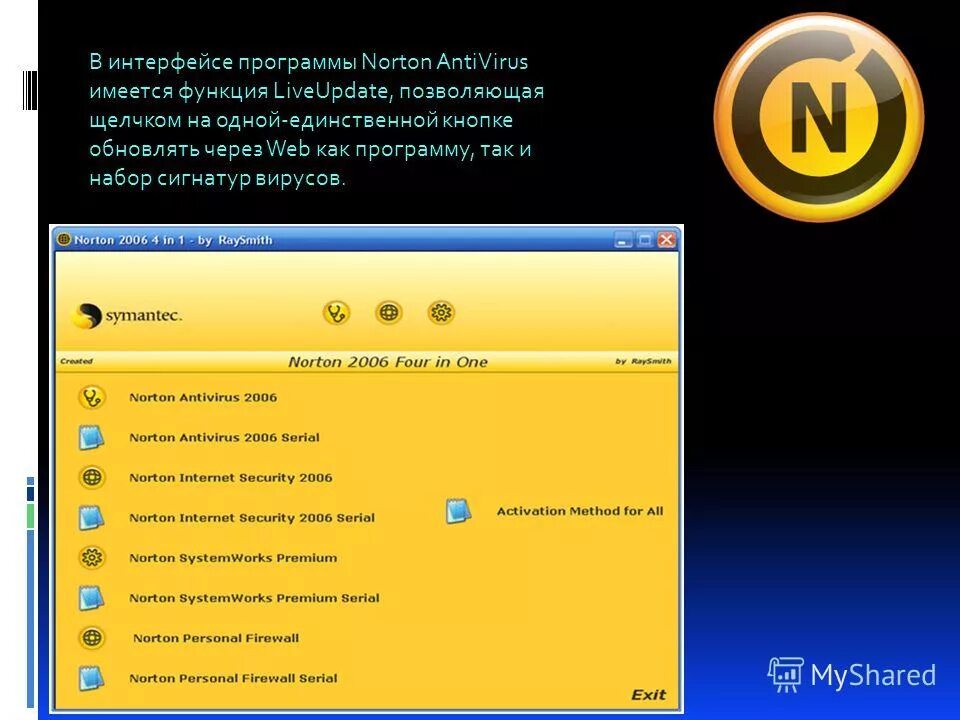Image resolution: width=960 pixels, height=720 pixels.
Task: Click the Symantec logo
Action: [127, 316]
